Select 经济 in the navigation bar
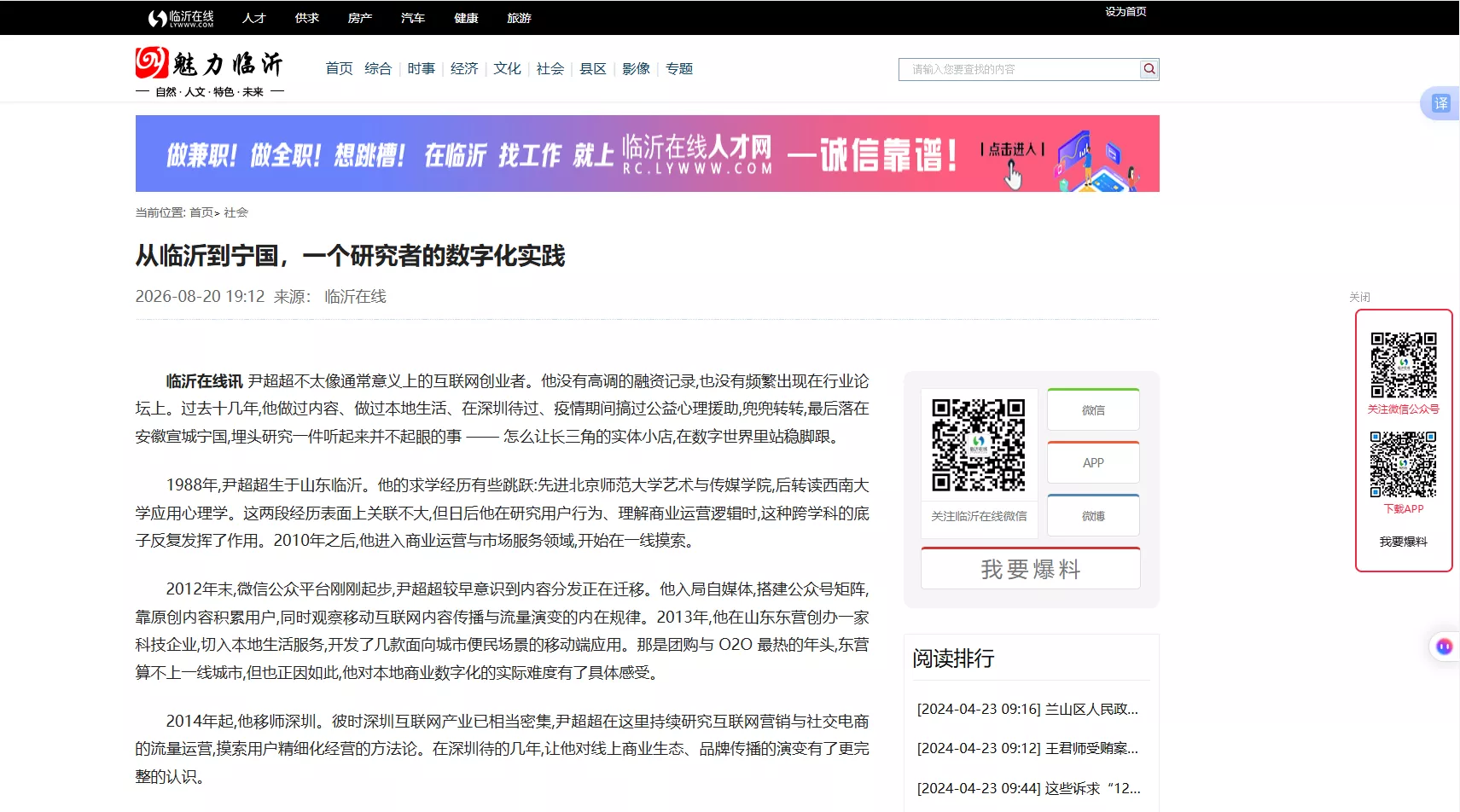This screenshot has height=812, width=1460. [x=464, y=68]
